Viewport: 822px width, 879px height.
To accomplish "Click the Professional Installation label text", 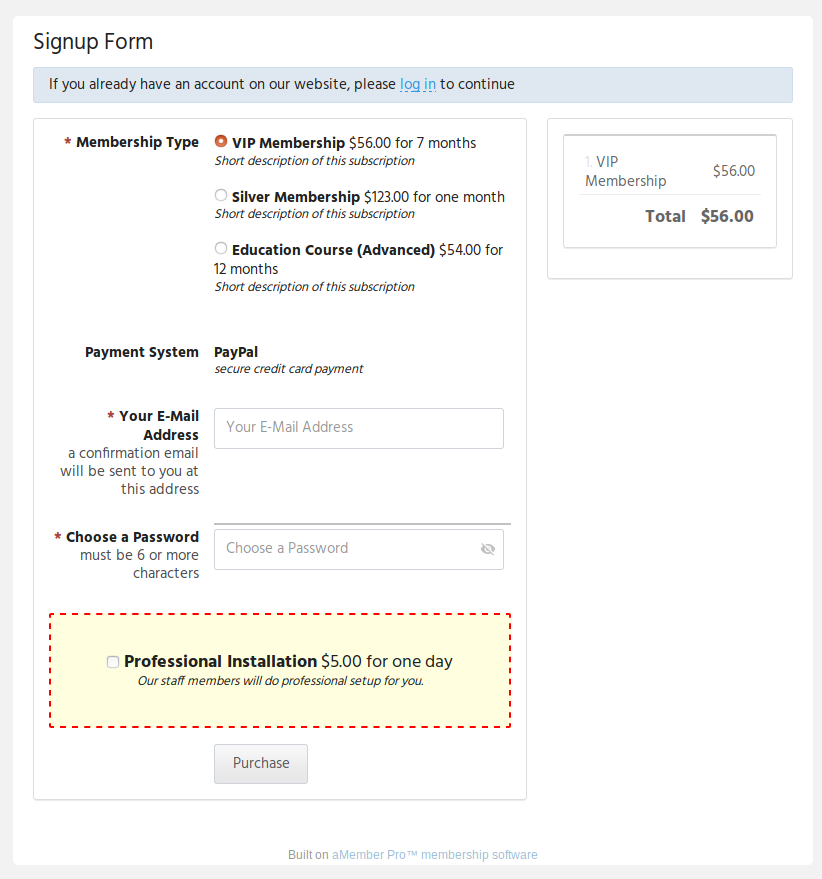I will coord(220,661).
